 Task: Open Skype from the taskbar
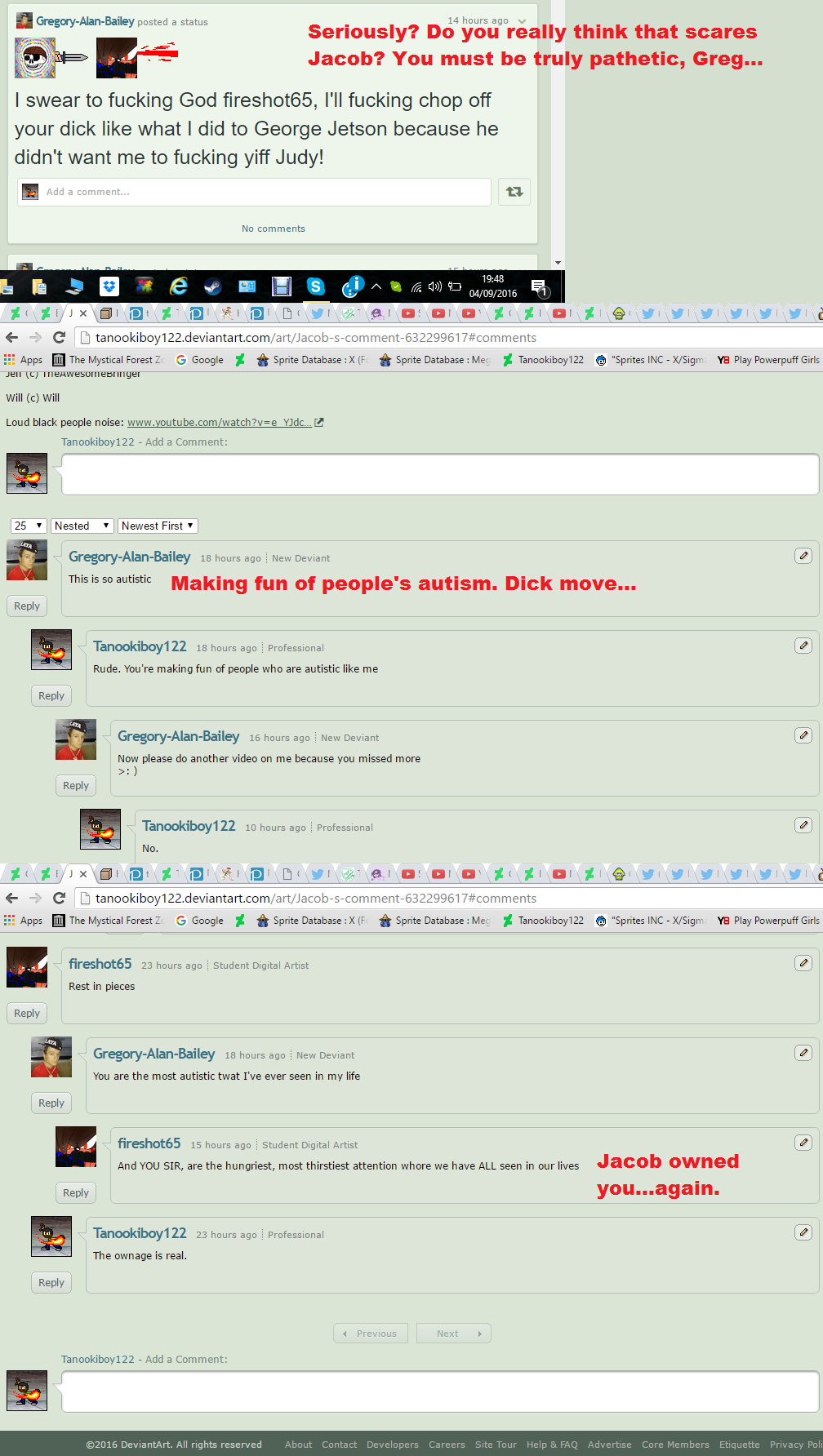[x=315, y=286]
